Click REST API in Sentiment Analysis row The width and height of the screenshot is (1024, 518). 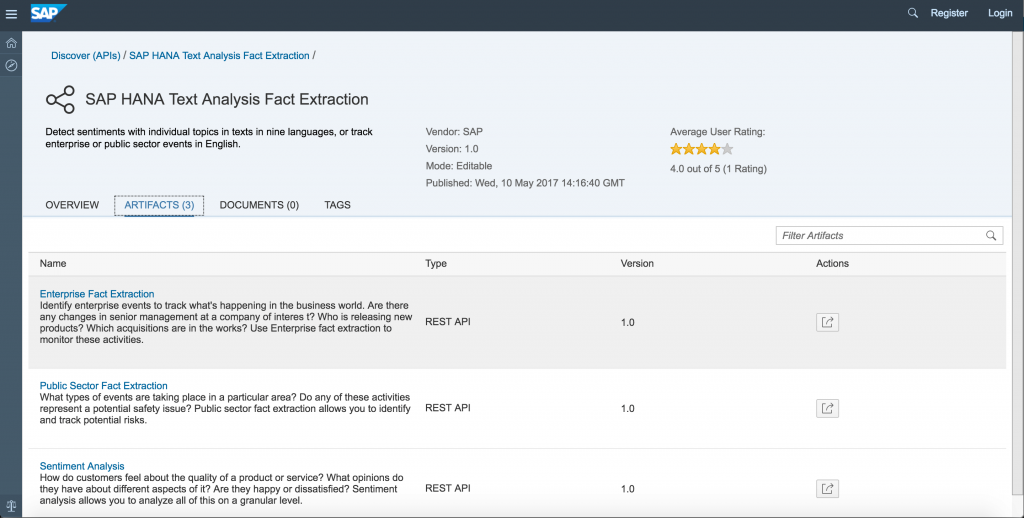(x=448, y=488)
